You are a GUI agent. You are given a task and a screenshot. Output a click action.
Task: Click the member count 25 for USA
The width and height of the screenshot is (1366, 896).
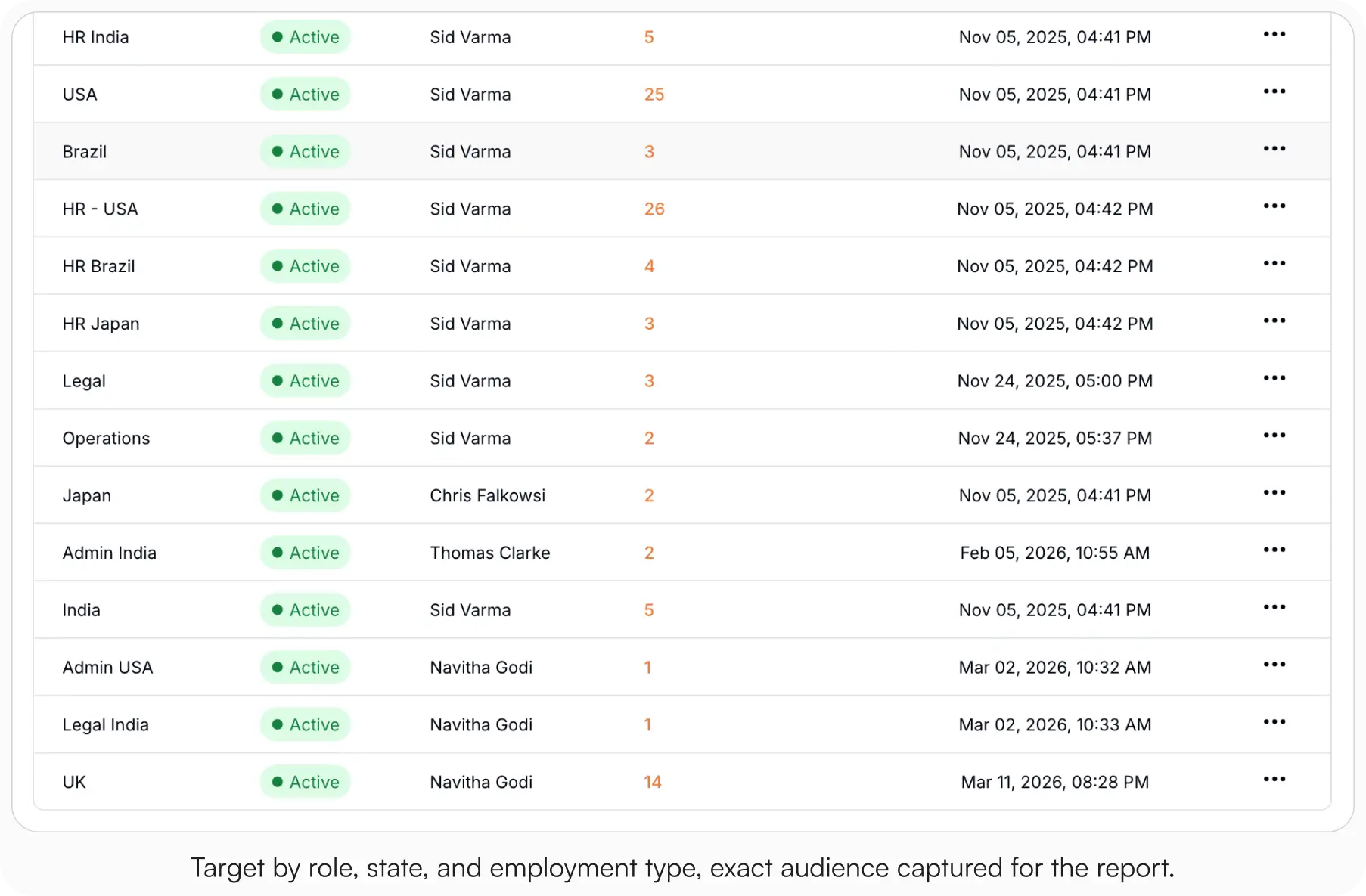[654, 95]
